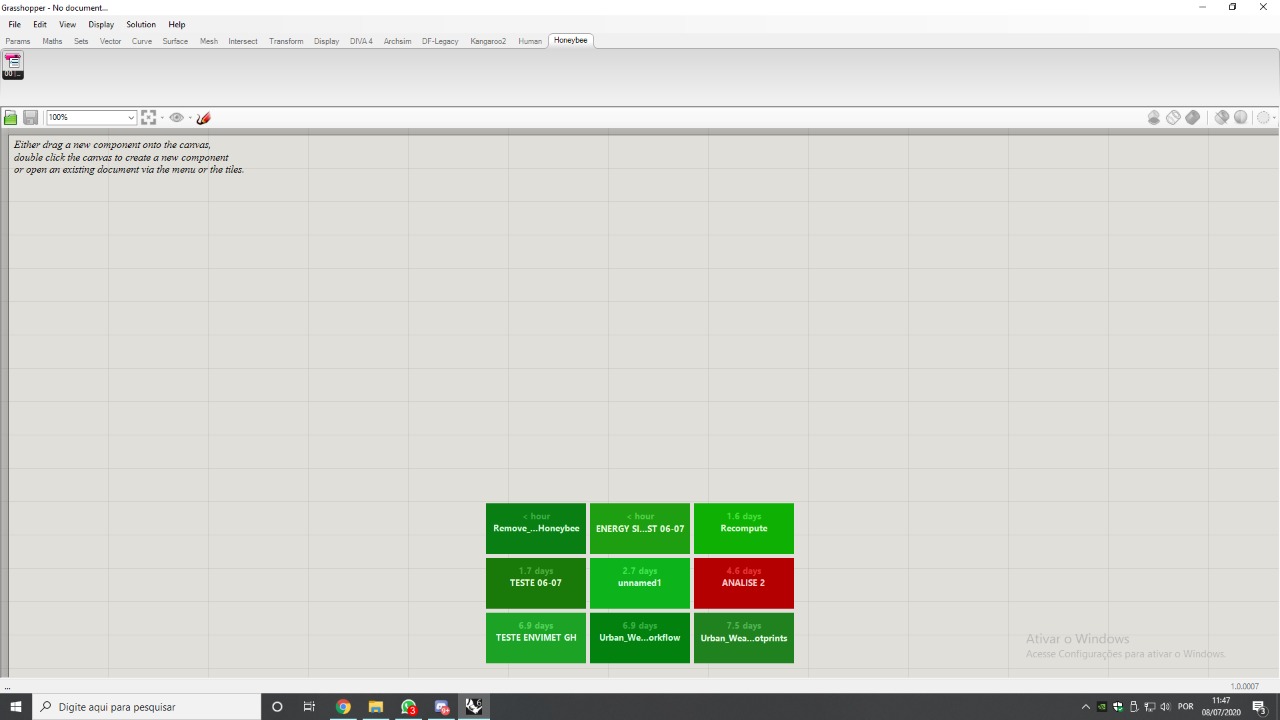Switch to the DF-Legacy tab
Screen dimensions: 1280x720
click(440, 41)
